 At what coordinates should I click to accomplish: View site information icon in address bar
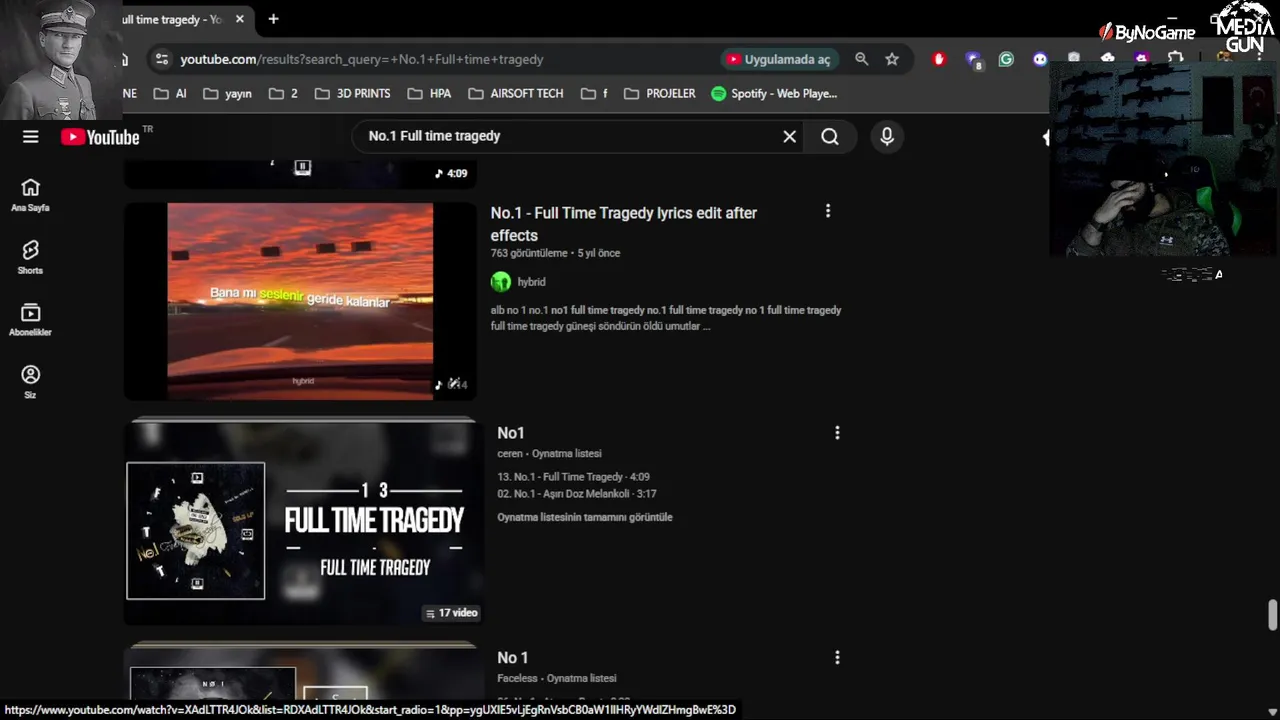click(162, 59)
